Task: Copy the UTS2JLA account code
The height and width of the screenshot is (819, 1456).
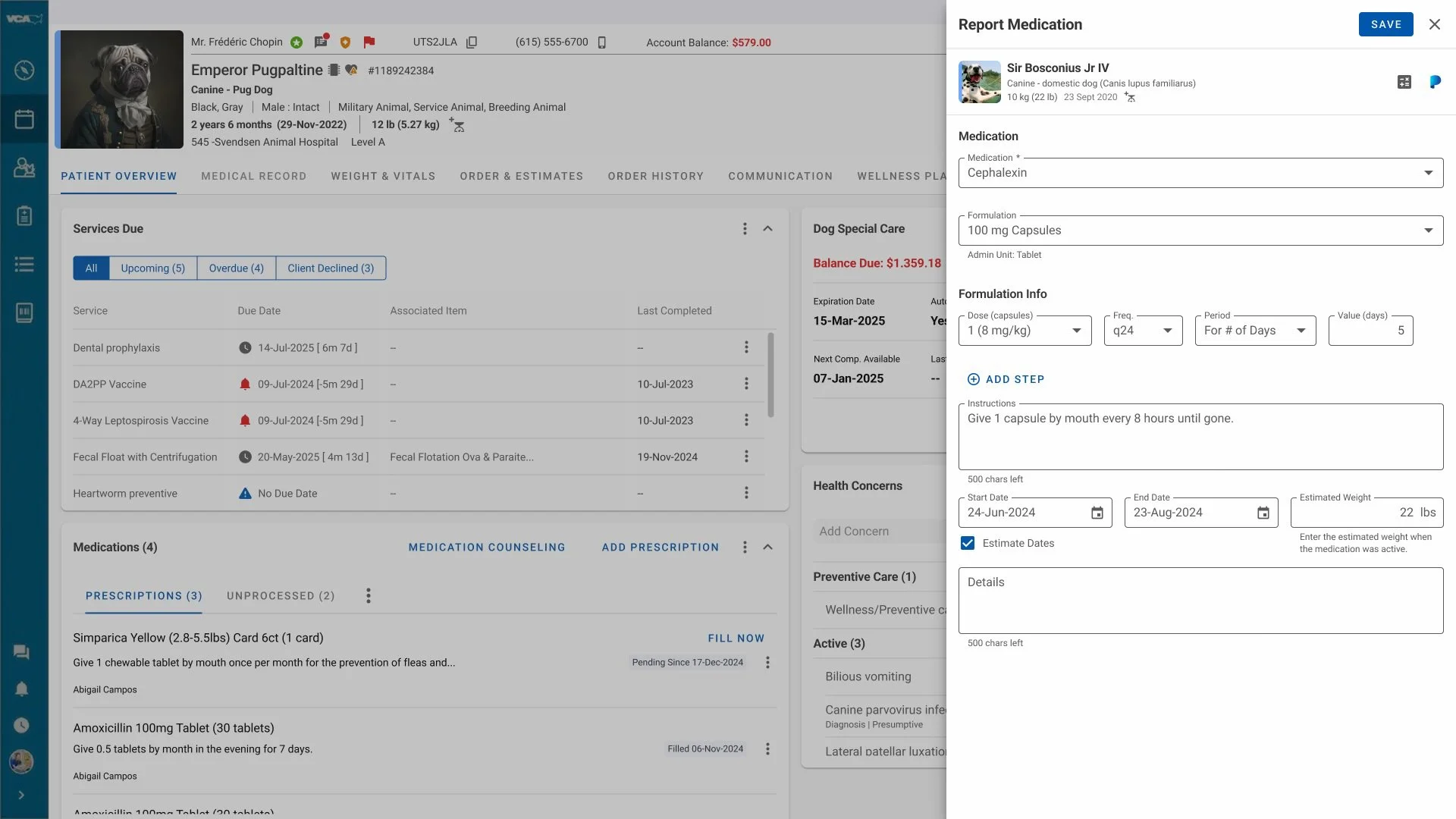Action: pyautogui.click(x=472, y=42)
